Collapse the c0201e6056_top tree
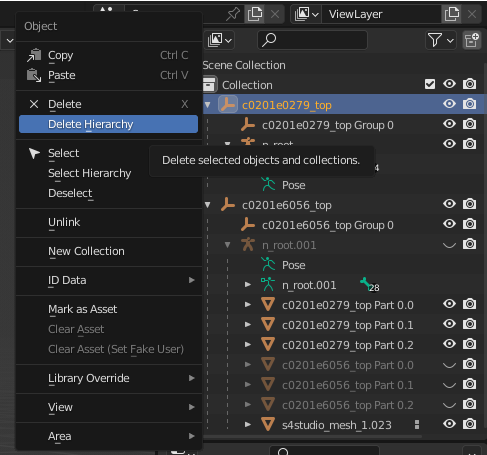487x455 pixels. tap(208, 205)
